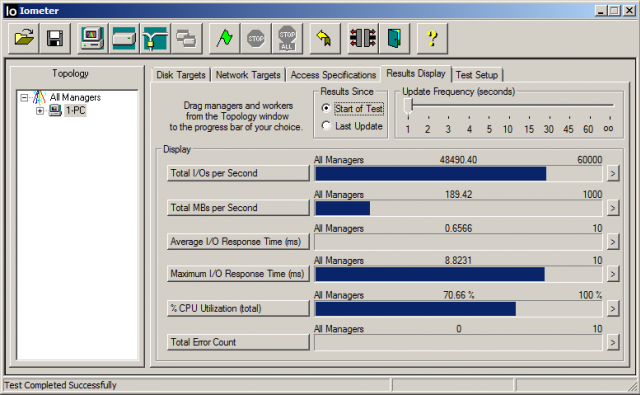
Task: Exit Iometer with door icon
Action: 394,38
